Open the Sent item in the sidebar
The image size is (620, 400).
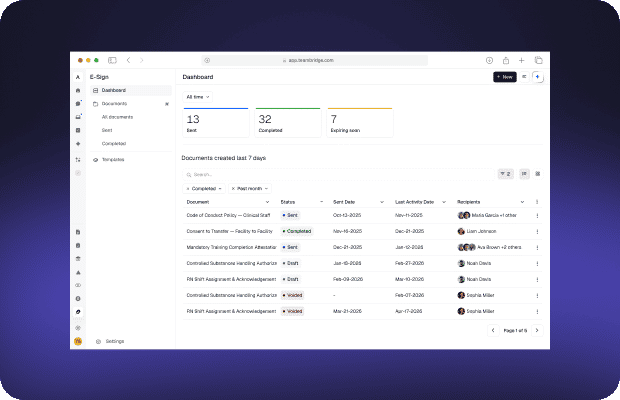[107, 130]
